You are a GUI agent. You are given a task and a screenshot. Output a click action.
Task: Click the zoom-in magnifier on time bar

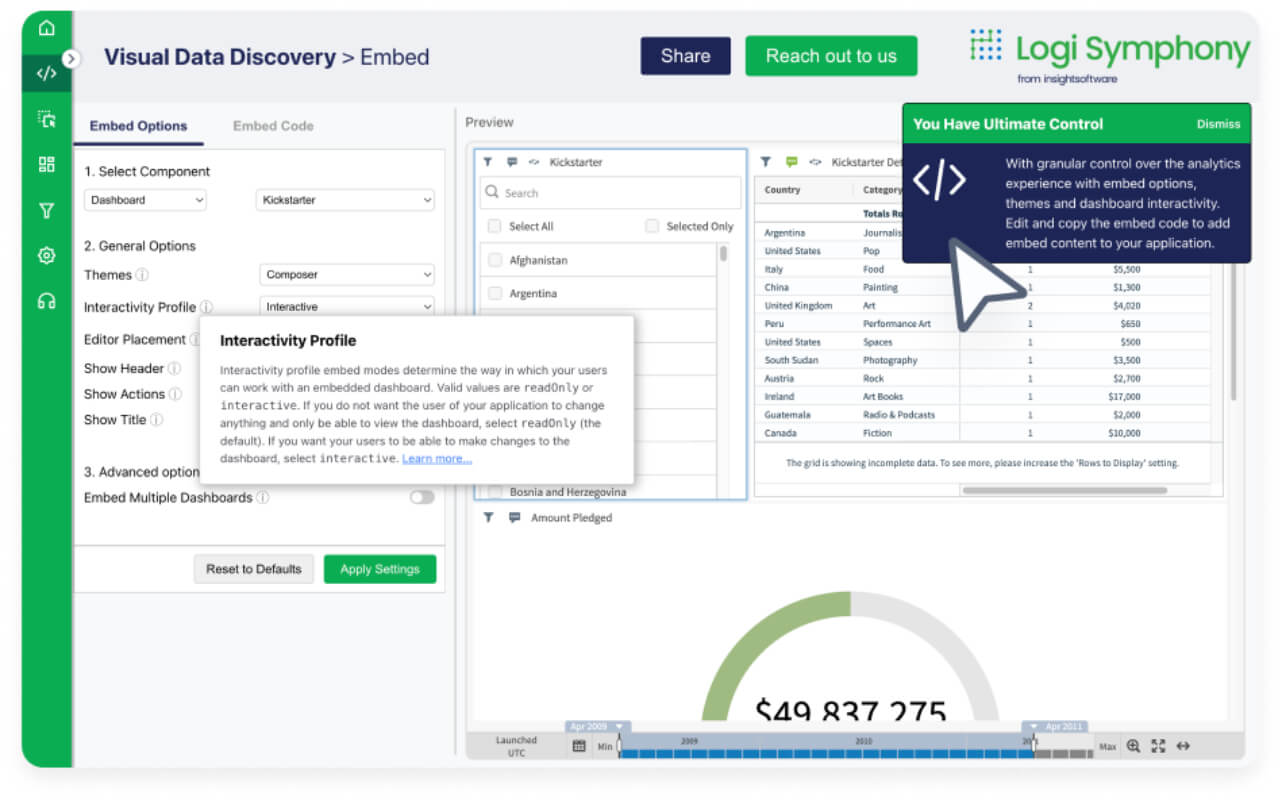(1133, 746)
